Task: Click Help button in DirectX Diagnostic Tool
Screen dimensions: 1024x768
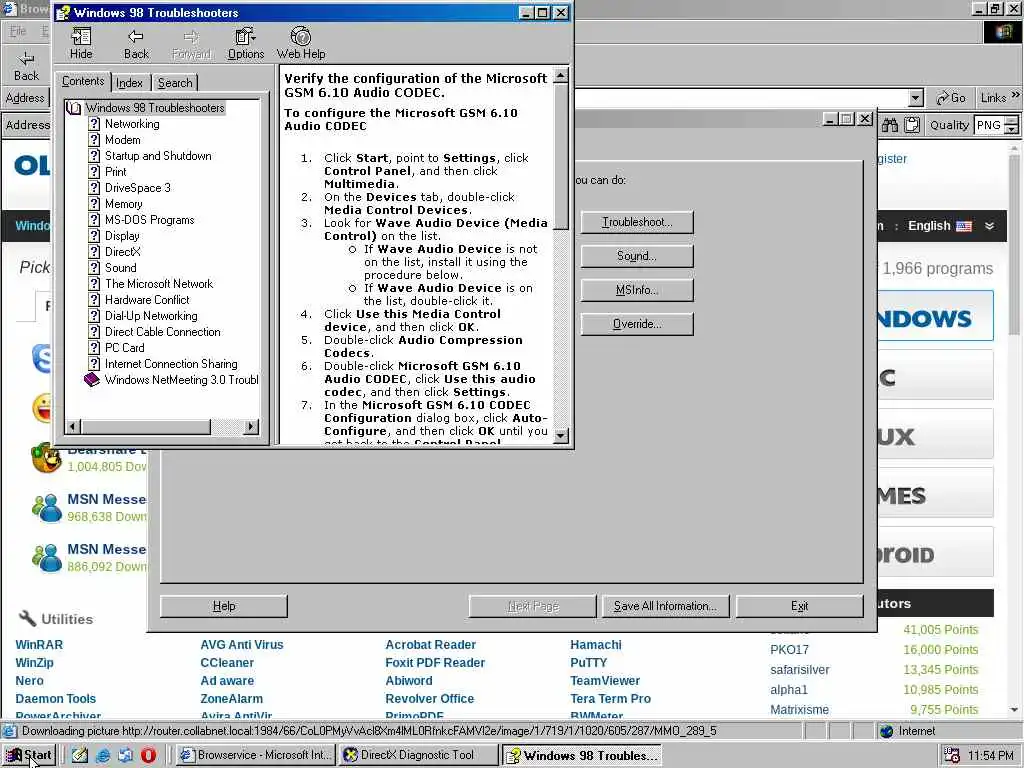Action: (223, 606)
